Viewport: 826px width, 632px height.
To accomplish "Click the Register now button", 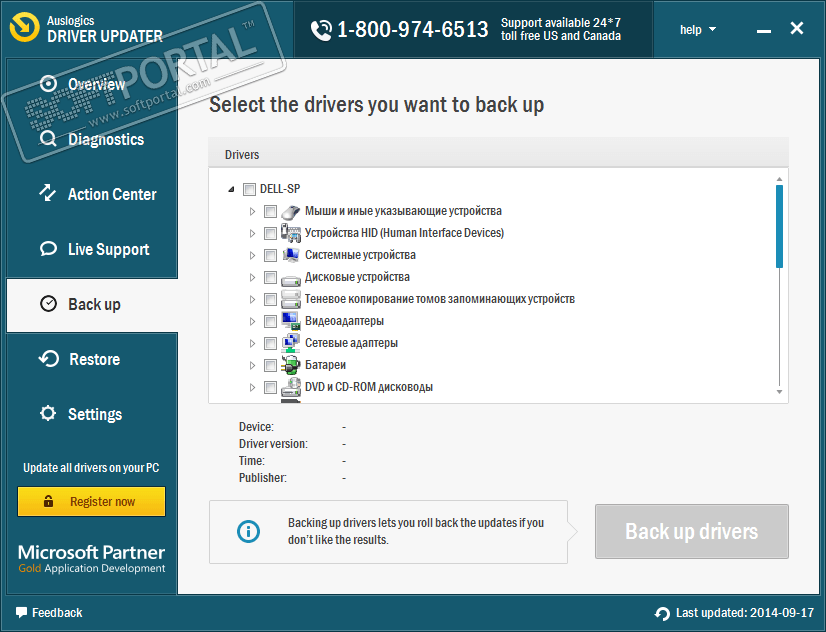I will (x=92, y=501).
